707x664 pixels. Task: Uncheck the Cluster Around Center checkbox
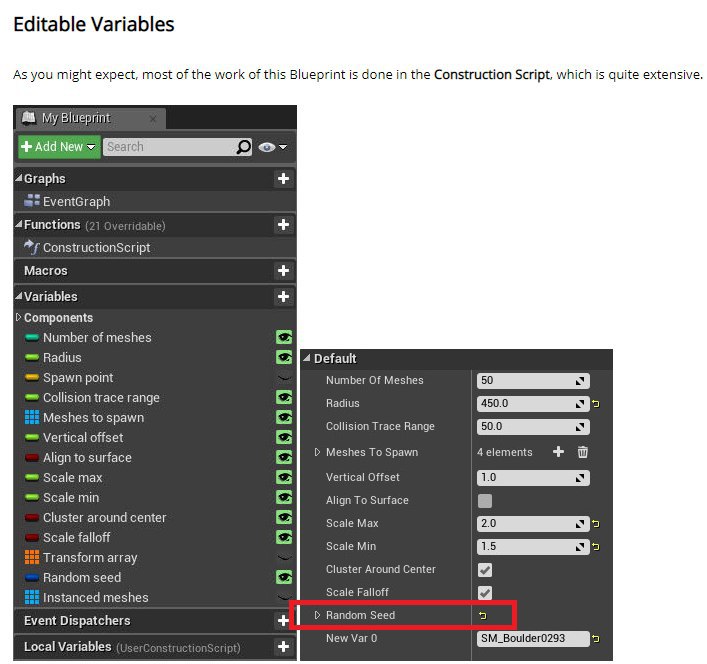tap(485, 569)
